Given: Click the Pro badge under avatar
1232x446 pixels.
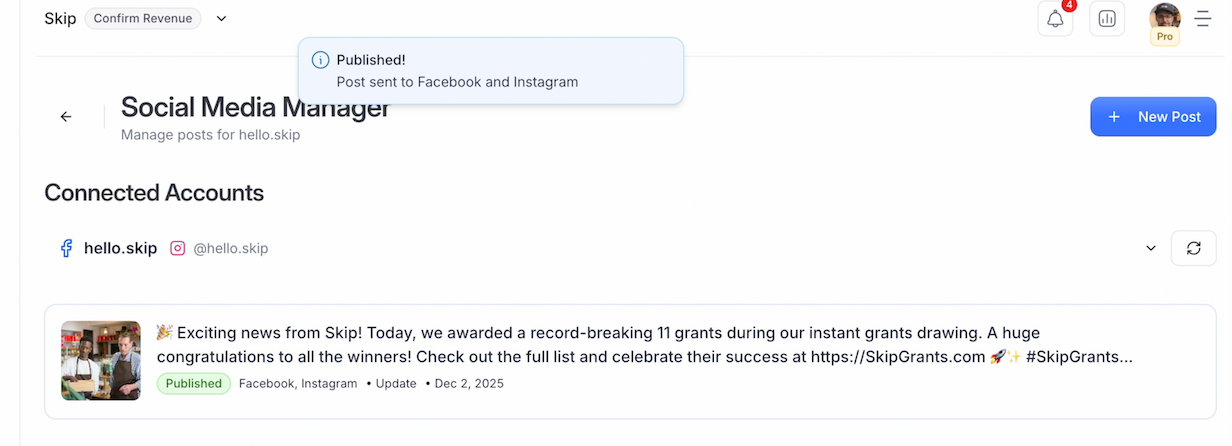Looking at the screenshot, I should (1165, 37).
